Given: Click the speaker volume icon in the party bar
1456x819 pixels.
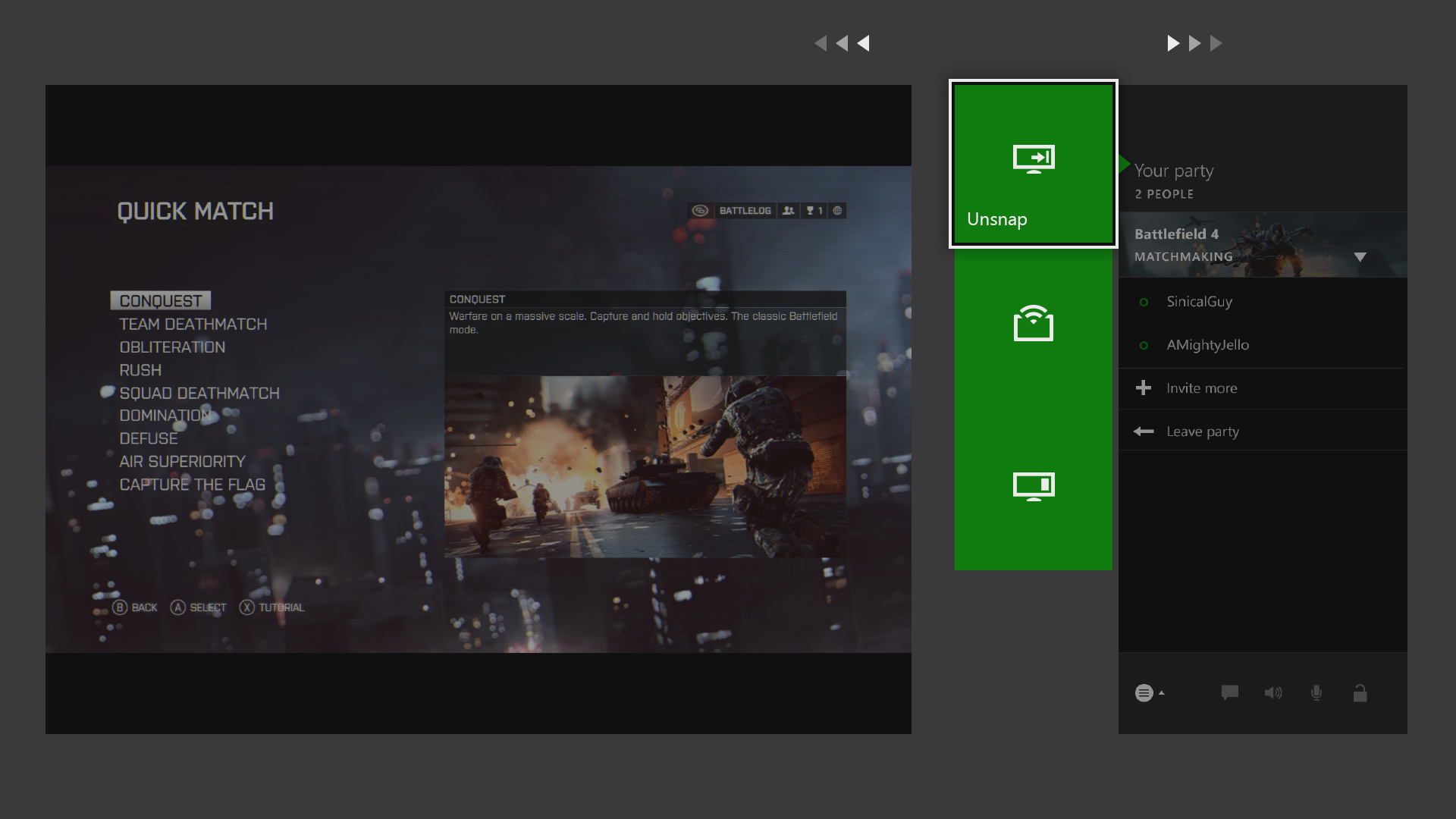Looking at the screenshot, I should click(x=1273, y=692).
